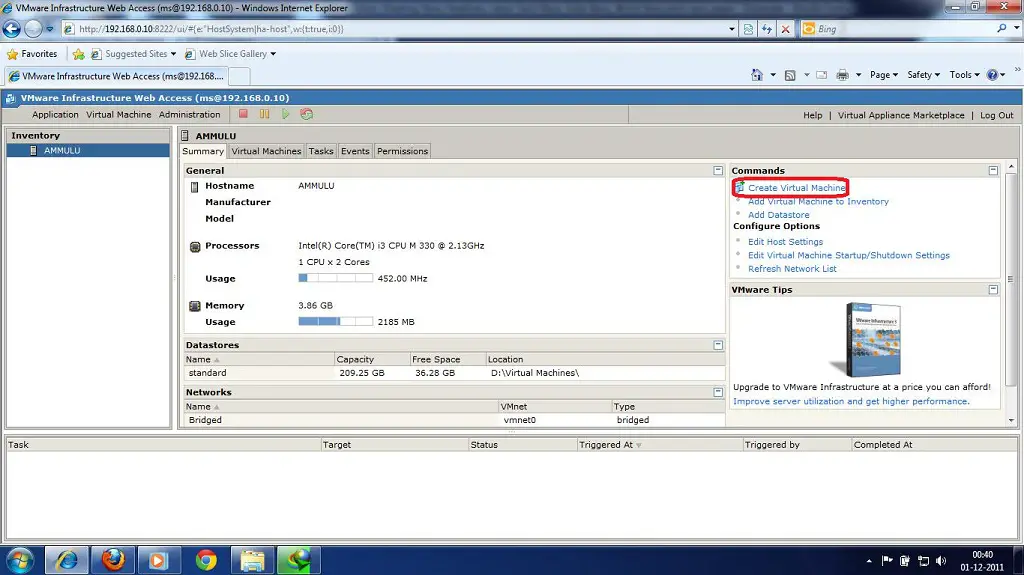Image resolution: width=1024 pixels, height=575 pixels.
Task: Switch to the Events tab
Action: point(355,151)
